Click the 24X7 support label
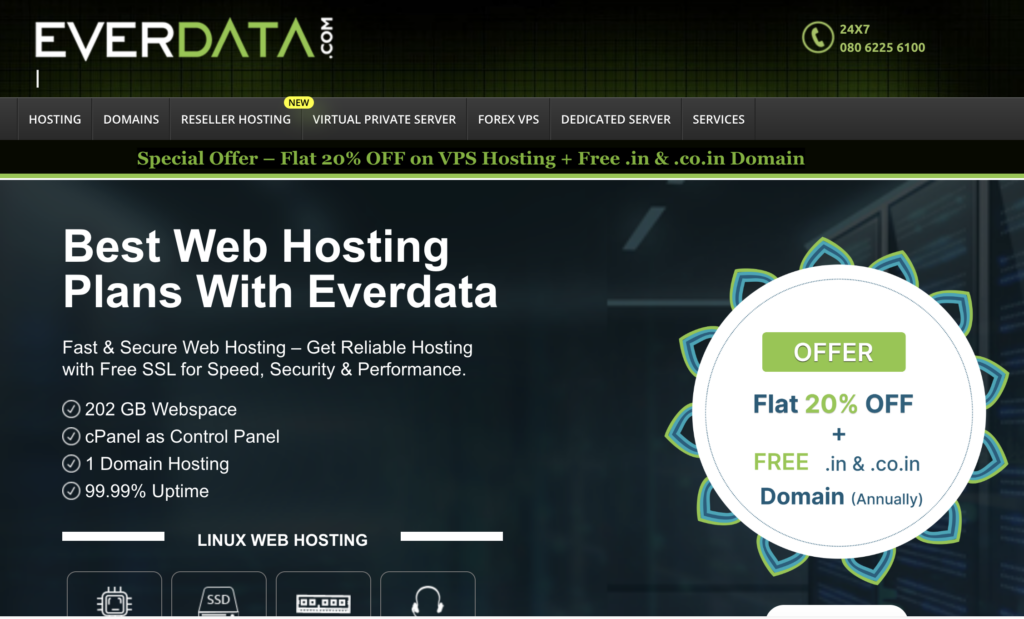 854,29
